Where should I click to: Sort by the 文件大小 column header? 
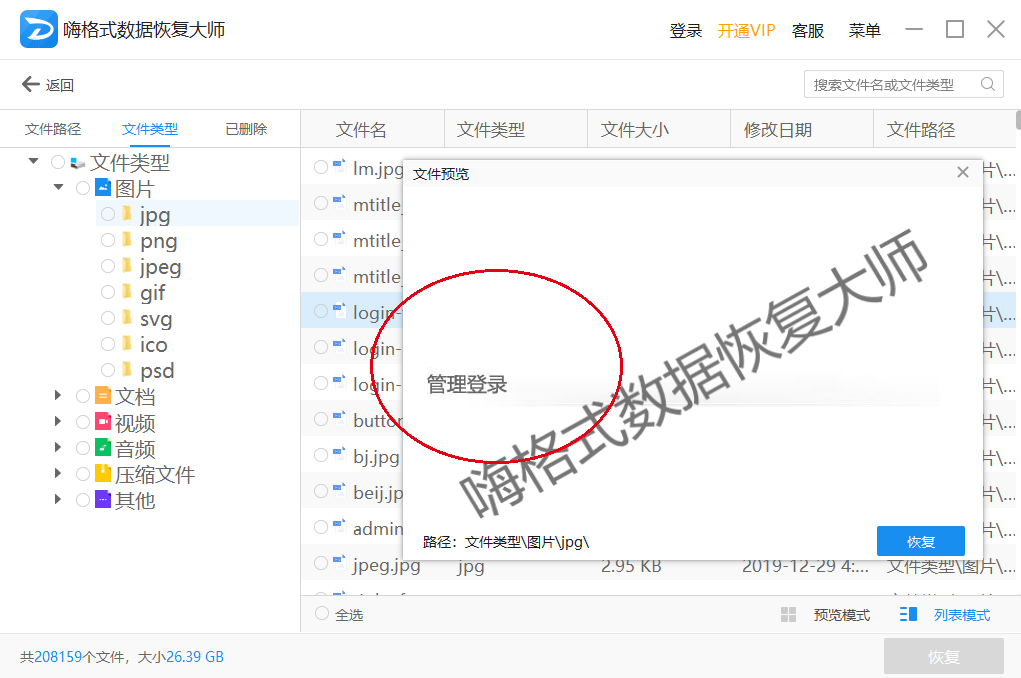(x=658, y=130)
